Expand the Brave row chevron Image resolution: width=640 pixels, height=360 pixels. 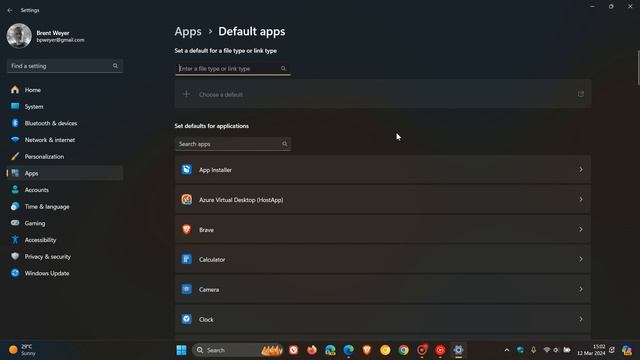point(580,229)
